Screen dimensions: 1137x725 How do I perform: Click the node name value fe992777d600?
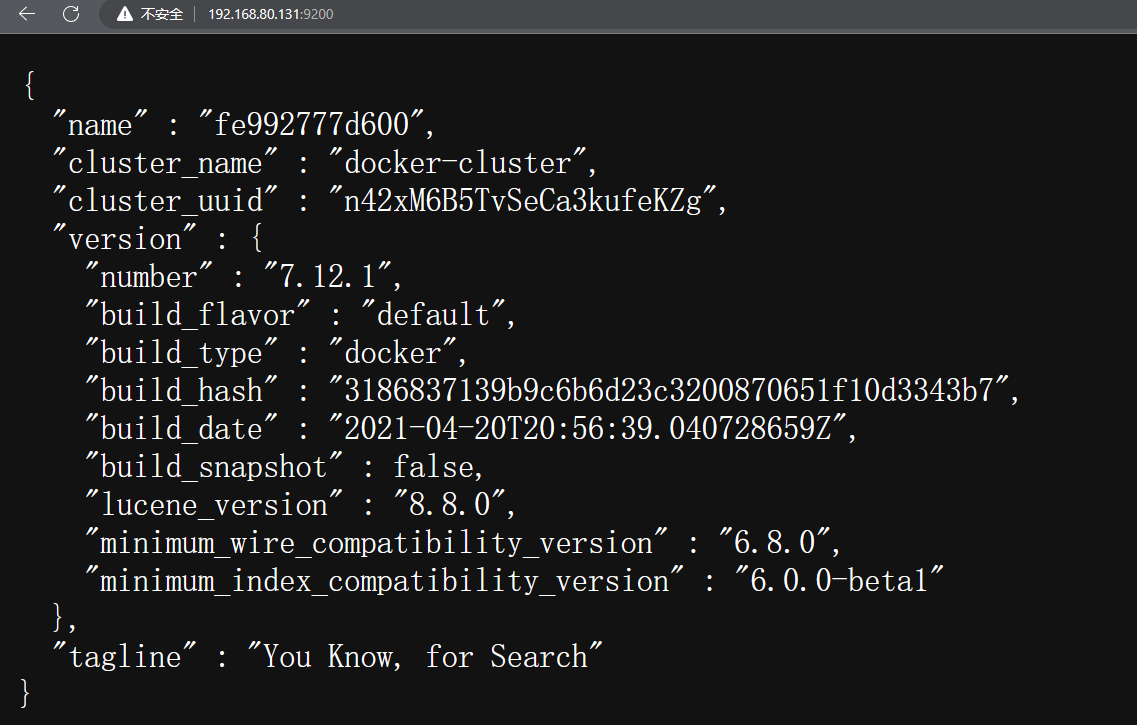[x=312, y=125]
